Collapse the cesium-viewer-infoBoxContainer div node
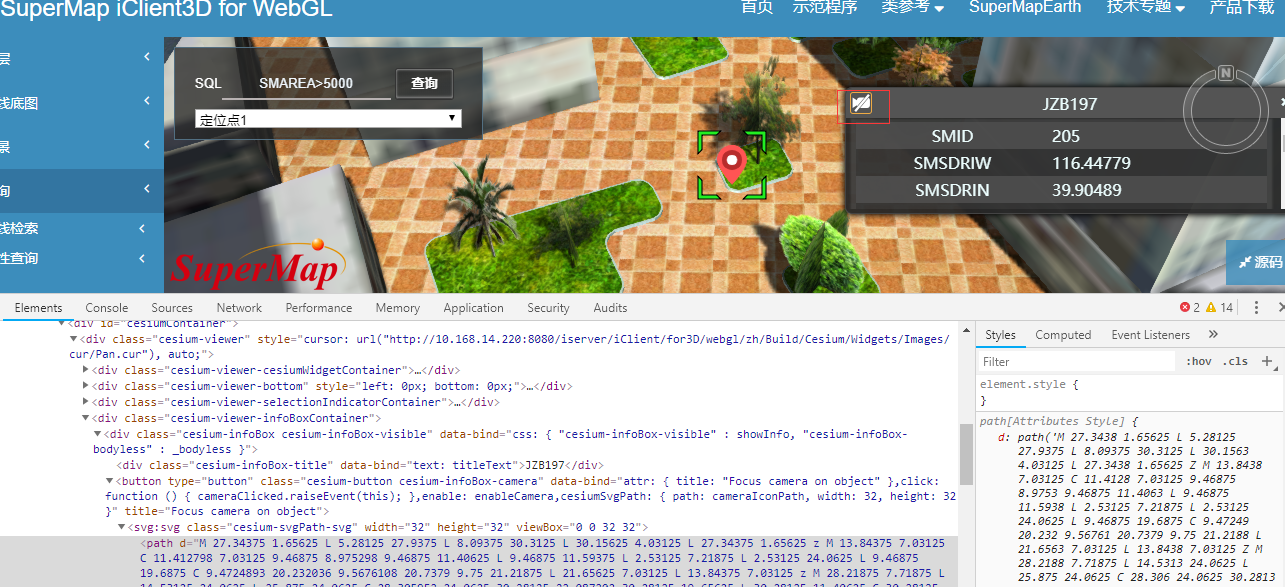This screenshot has width=1285, height=587. click(85, 418)
